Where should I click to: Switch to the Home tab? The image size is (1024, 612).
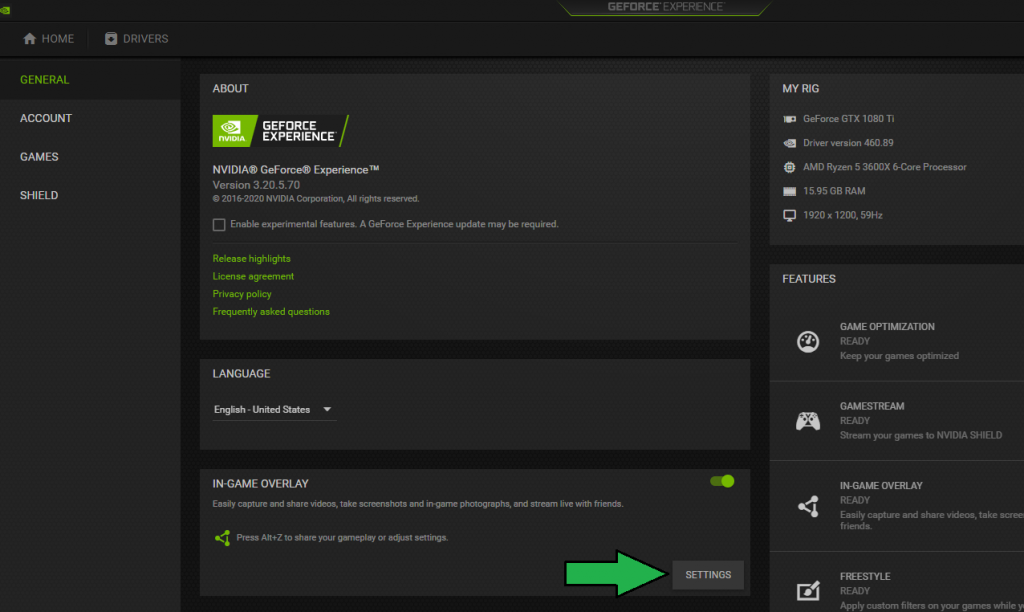point(48,39)
